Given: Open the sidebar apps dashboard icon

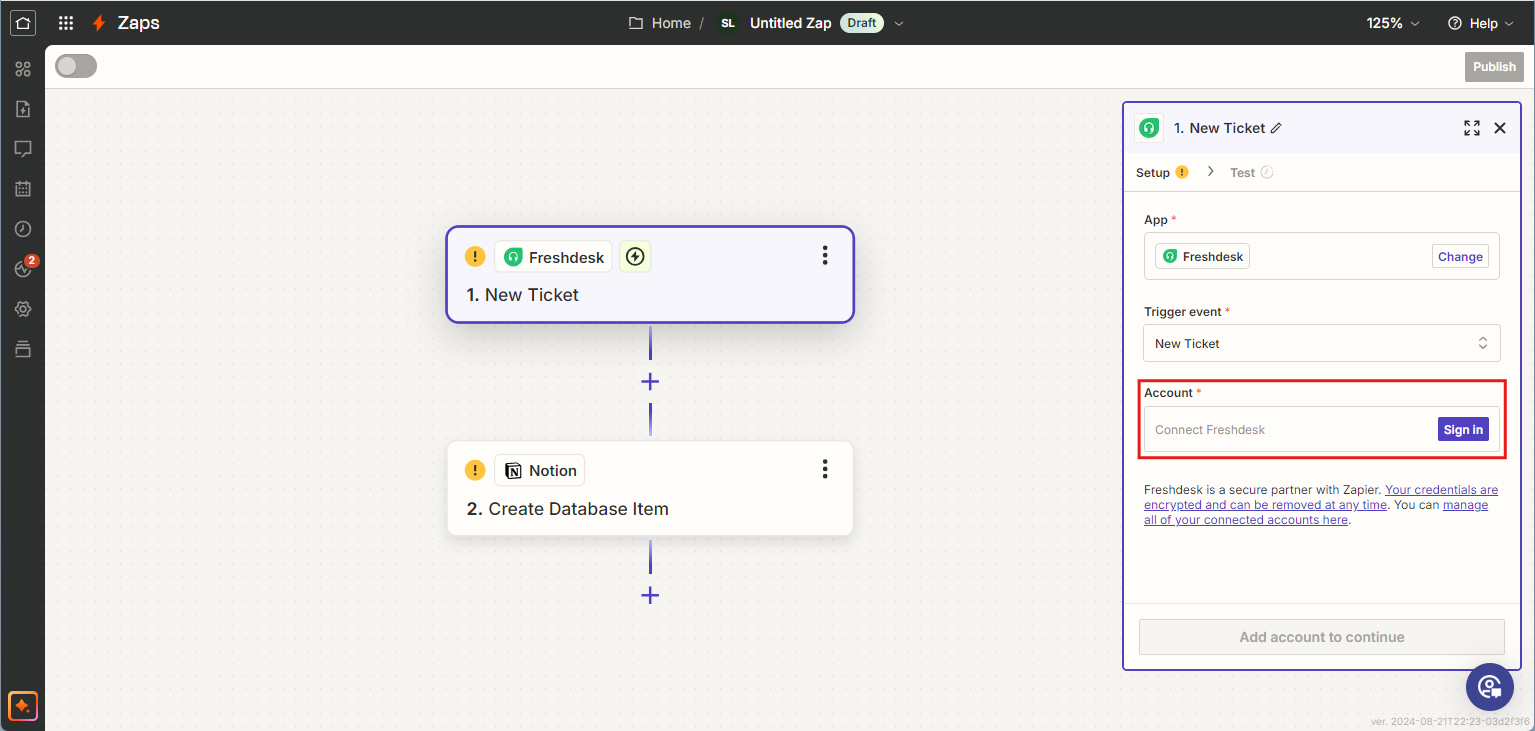Looking at the screenshot, I should 23,69.
